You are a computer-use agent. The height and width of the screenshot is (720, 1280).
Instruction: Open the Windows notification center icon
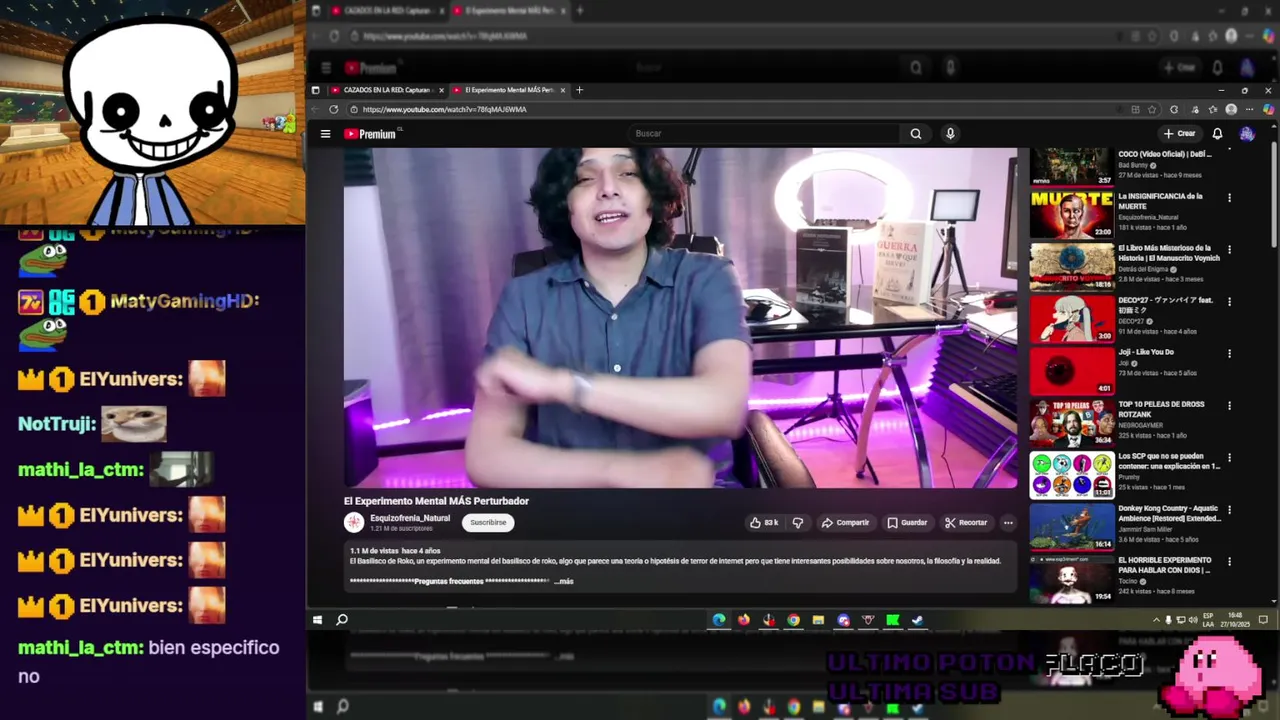coord(1265,619)
